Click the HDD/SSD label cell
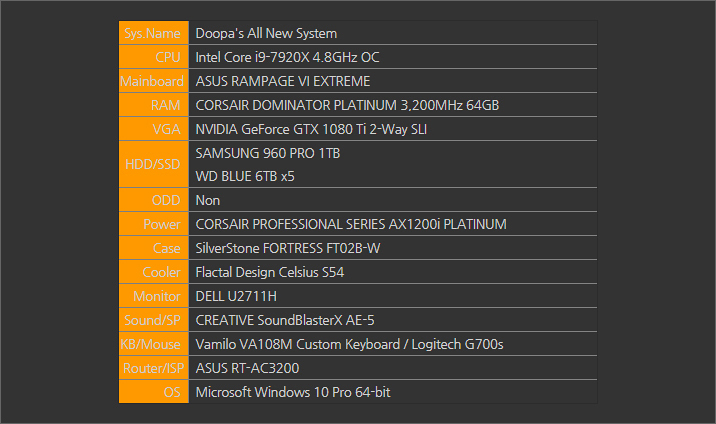716x424 pixels. click(153, 164)
